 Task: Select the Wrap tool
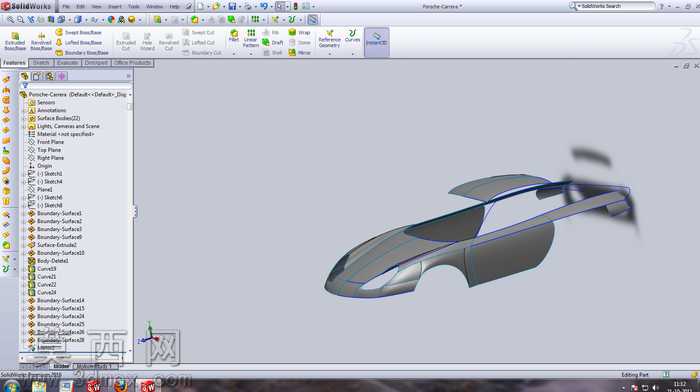[299, 33]
